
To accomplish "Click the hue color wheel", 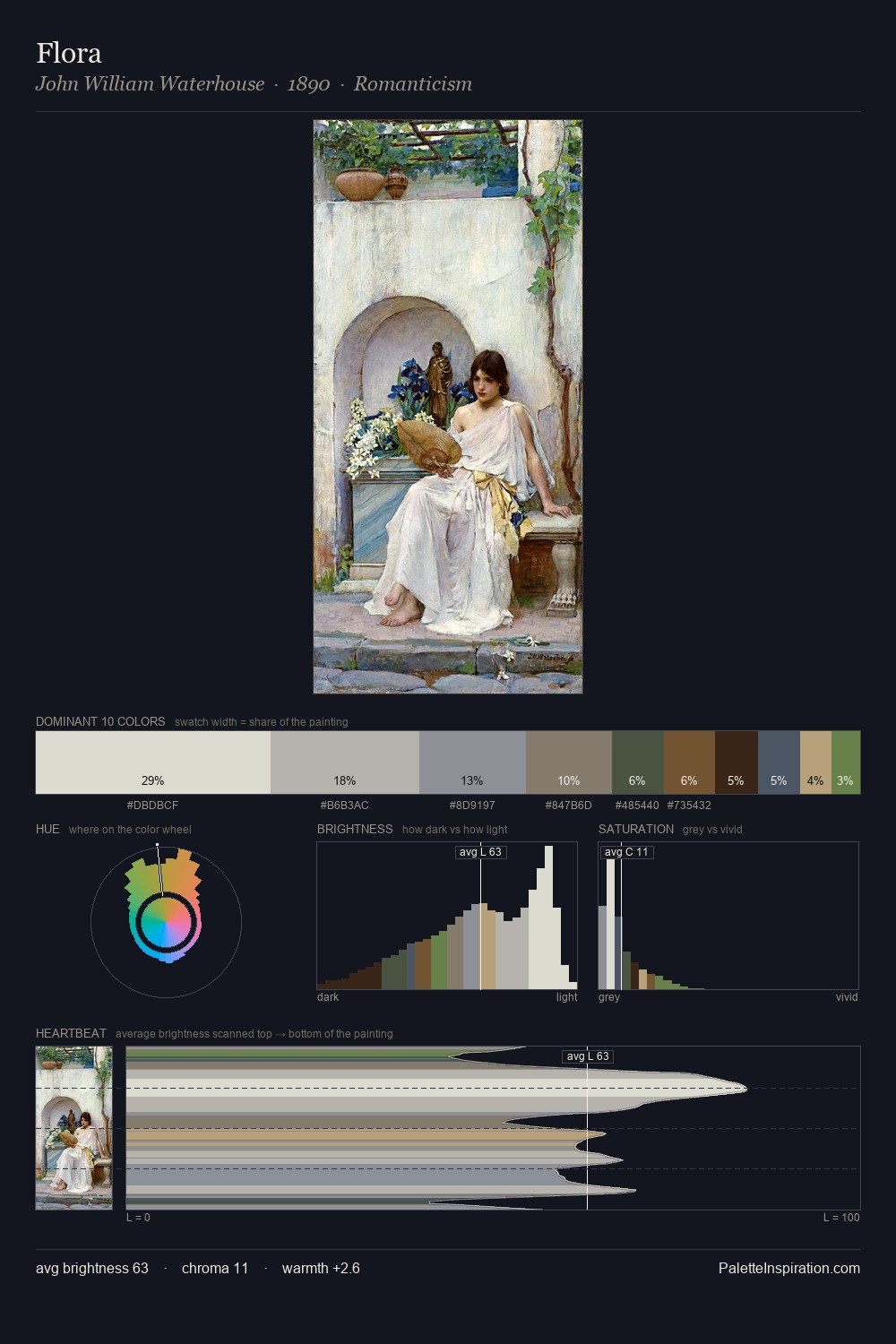I will (x=166, y=922).
